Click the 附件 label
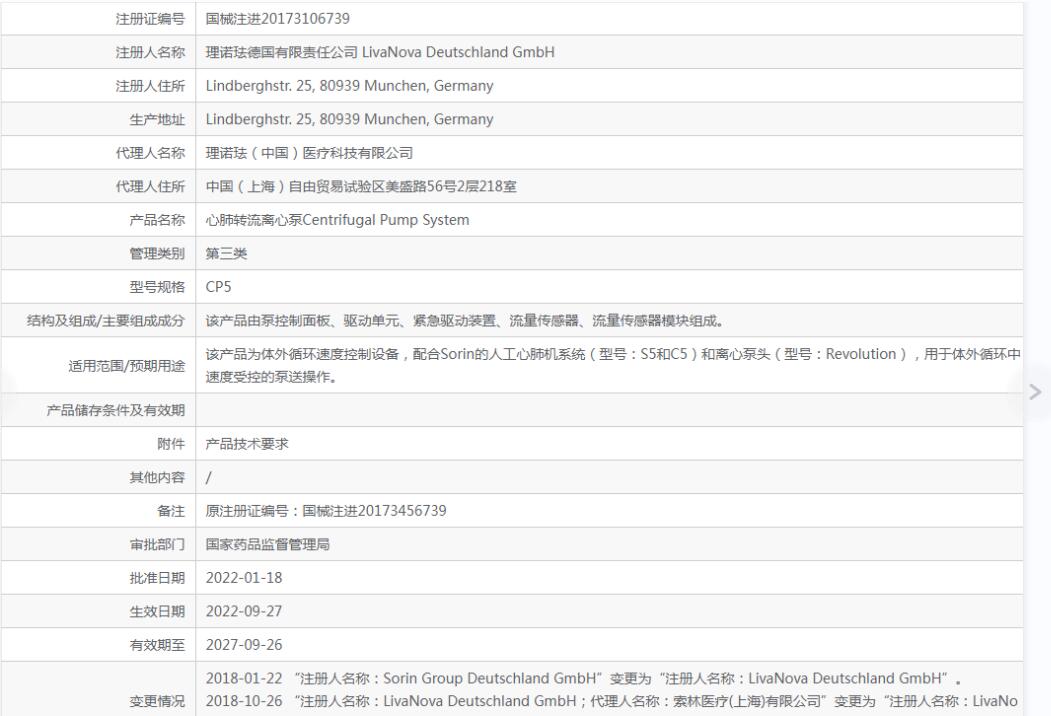The height and width of the screenshot is (716, 1051). [171, 444]
